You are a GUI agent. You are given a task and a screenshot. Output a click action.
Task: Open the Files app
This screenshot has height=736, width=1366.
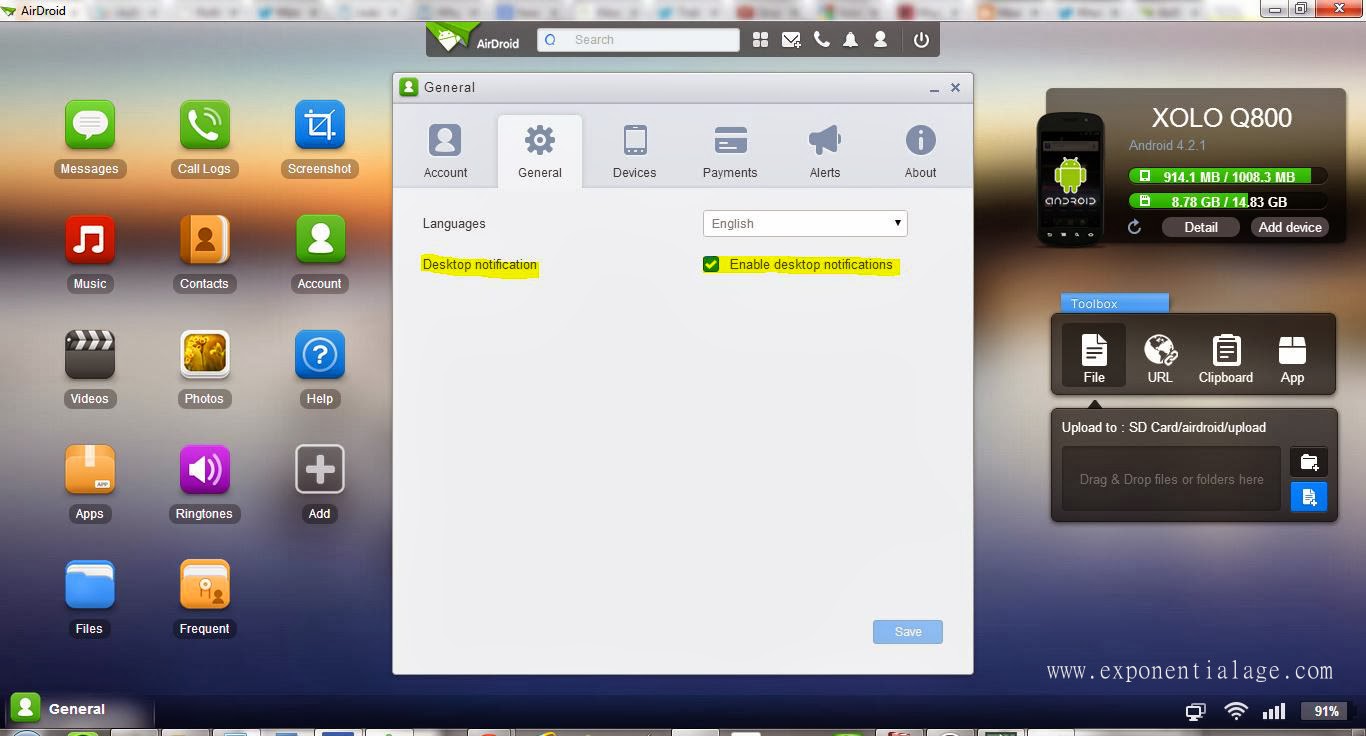89,584
